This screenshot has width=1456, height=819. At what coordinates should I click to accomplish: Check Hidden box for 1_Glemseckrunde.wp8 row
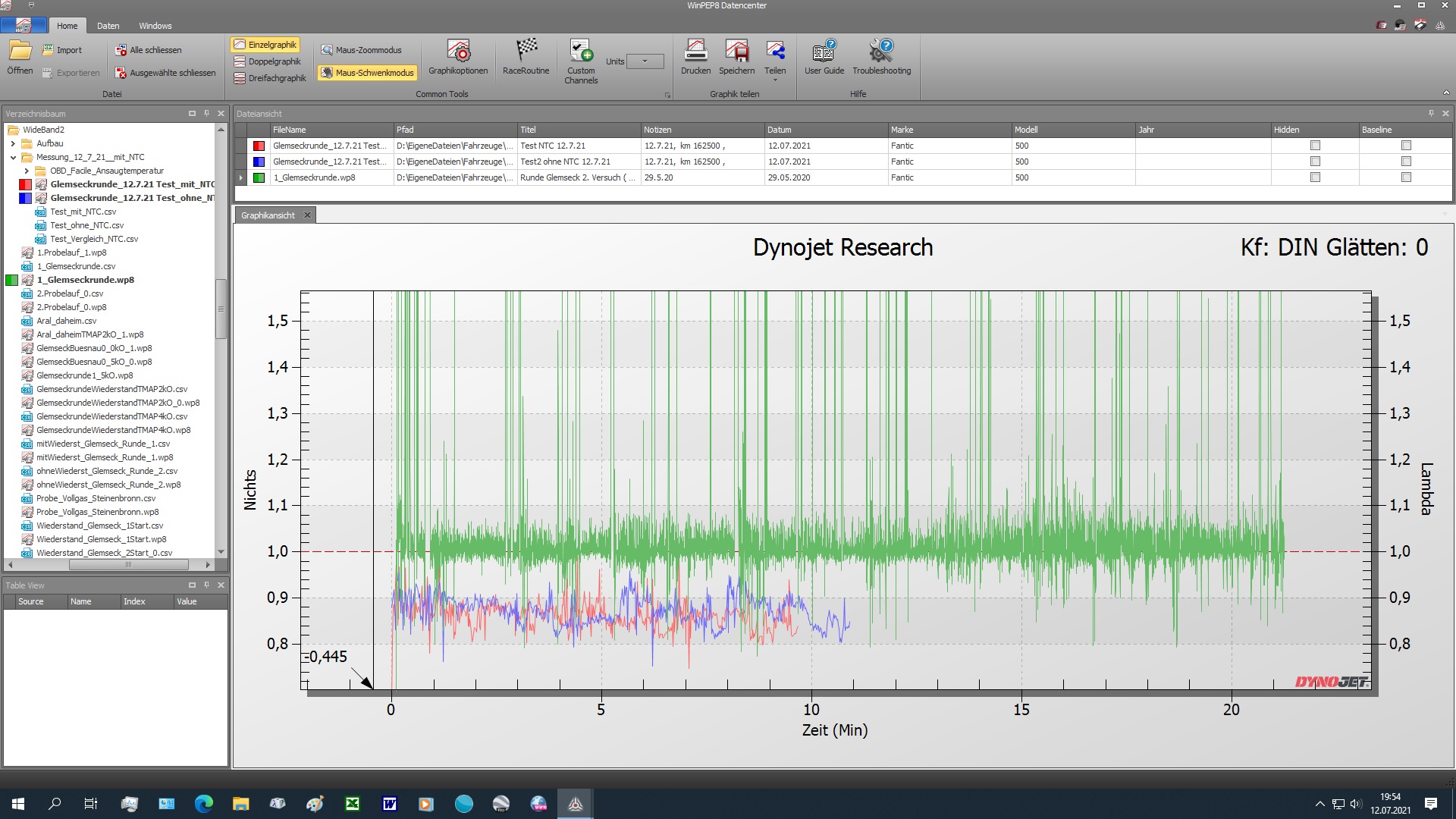(x=1315, y=177)
